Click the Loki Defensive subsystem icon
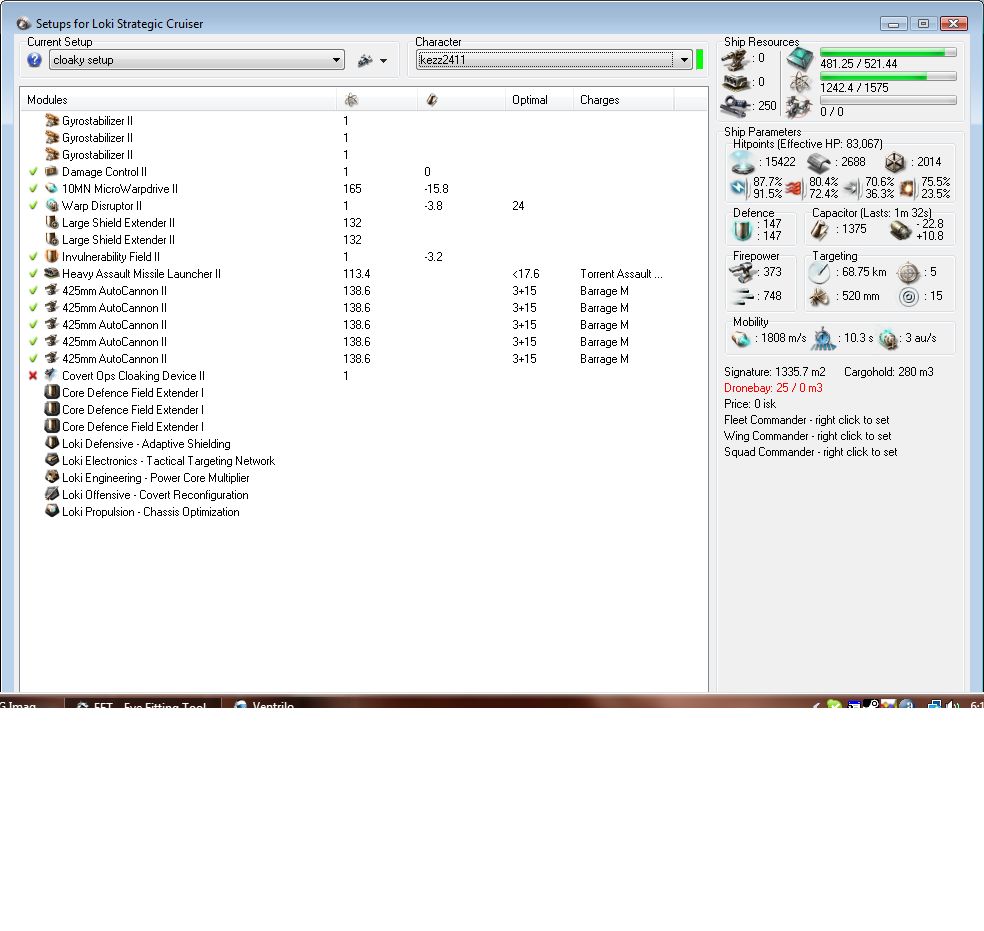984x931 pixels. tap(52, 443)
